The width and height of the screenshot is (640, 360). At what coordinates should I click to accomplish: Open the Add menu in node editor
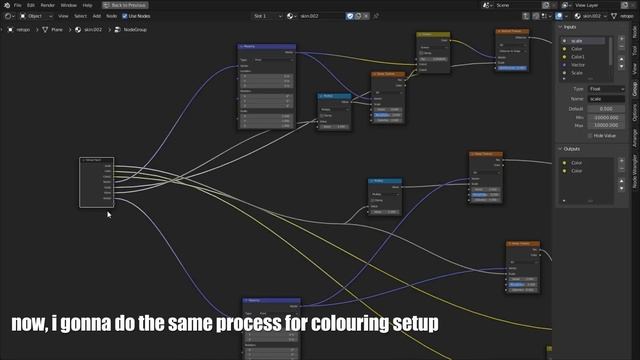pos(97,16)
